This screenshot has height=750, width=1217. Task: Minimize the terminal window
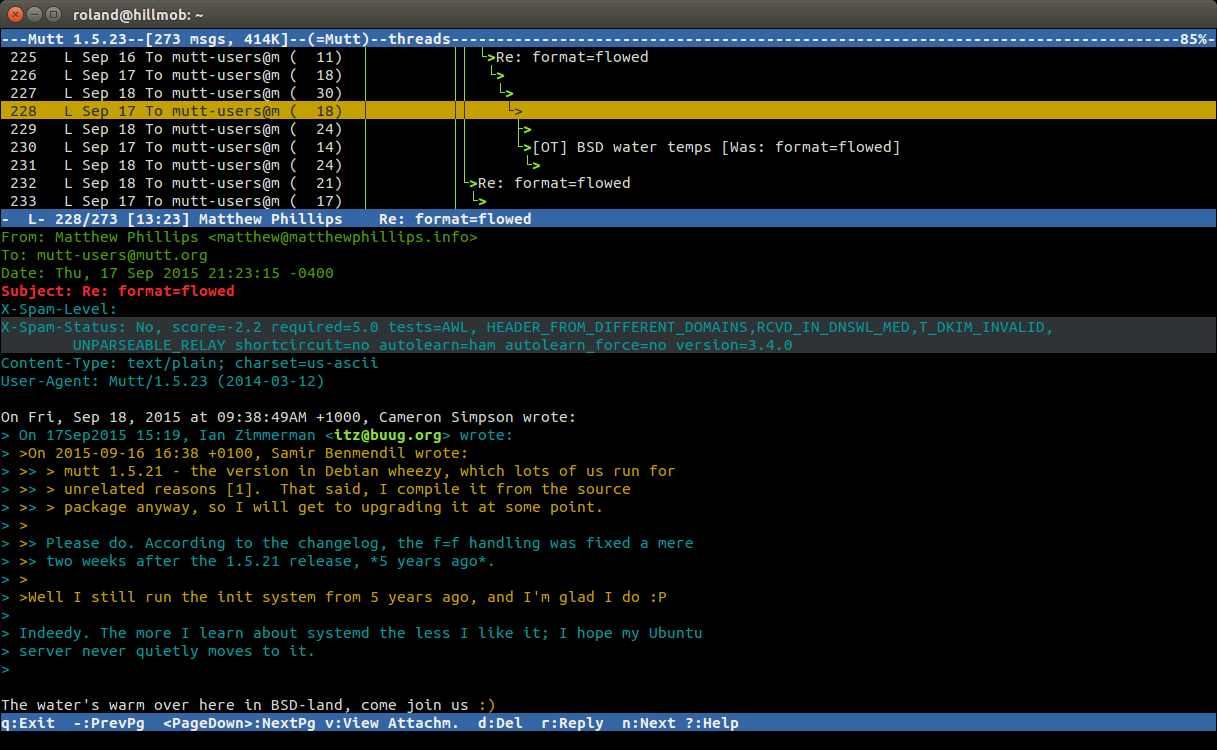pos(34,14)
